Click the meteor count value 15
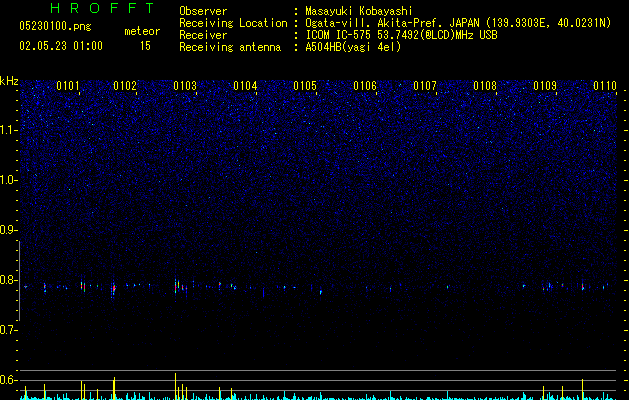629x400 pixels. (x=145, y=45)
